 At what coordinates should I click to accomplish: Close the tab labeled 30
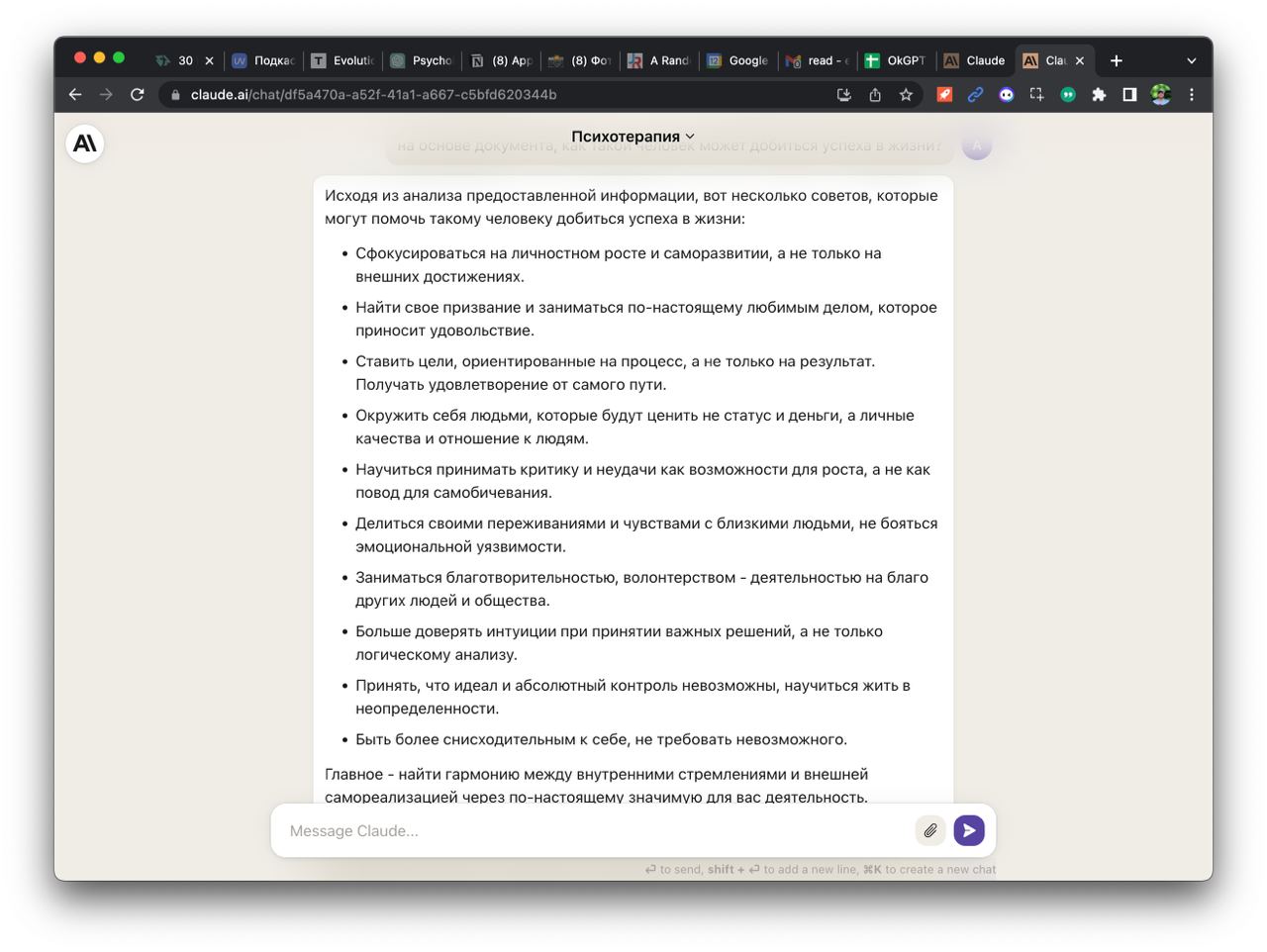coord(209,60)
